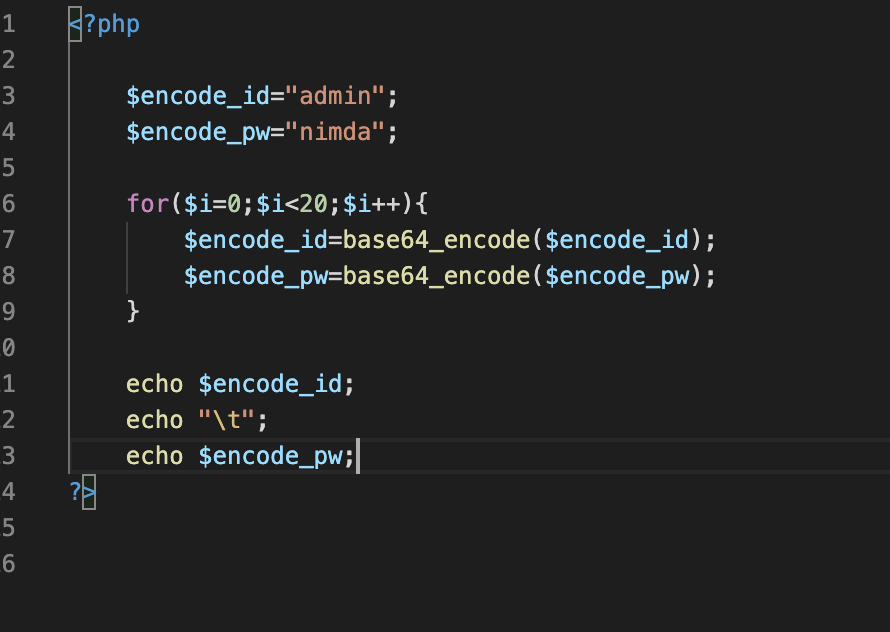The width and height of the screenshot is (890, 632).
Task: Click base64_encode on the $encode_pw line
Action: (x=436, y=276)
